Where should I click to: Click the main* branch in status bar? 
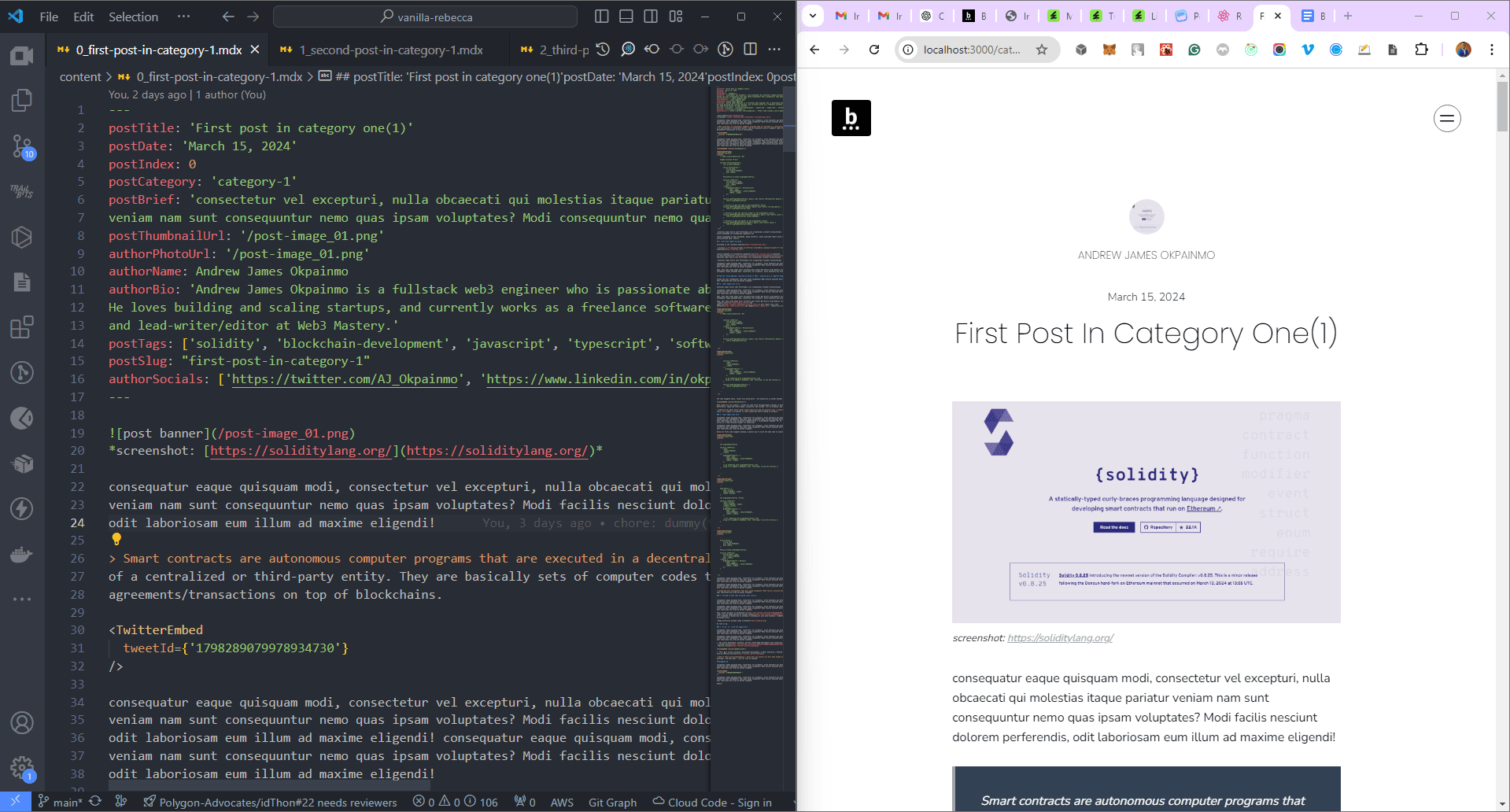click(60, 802)
